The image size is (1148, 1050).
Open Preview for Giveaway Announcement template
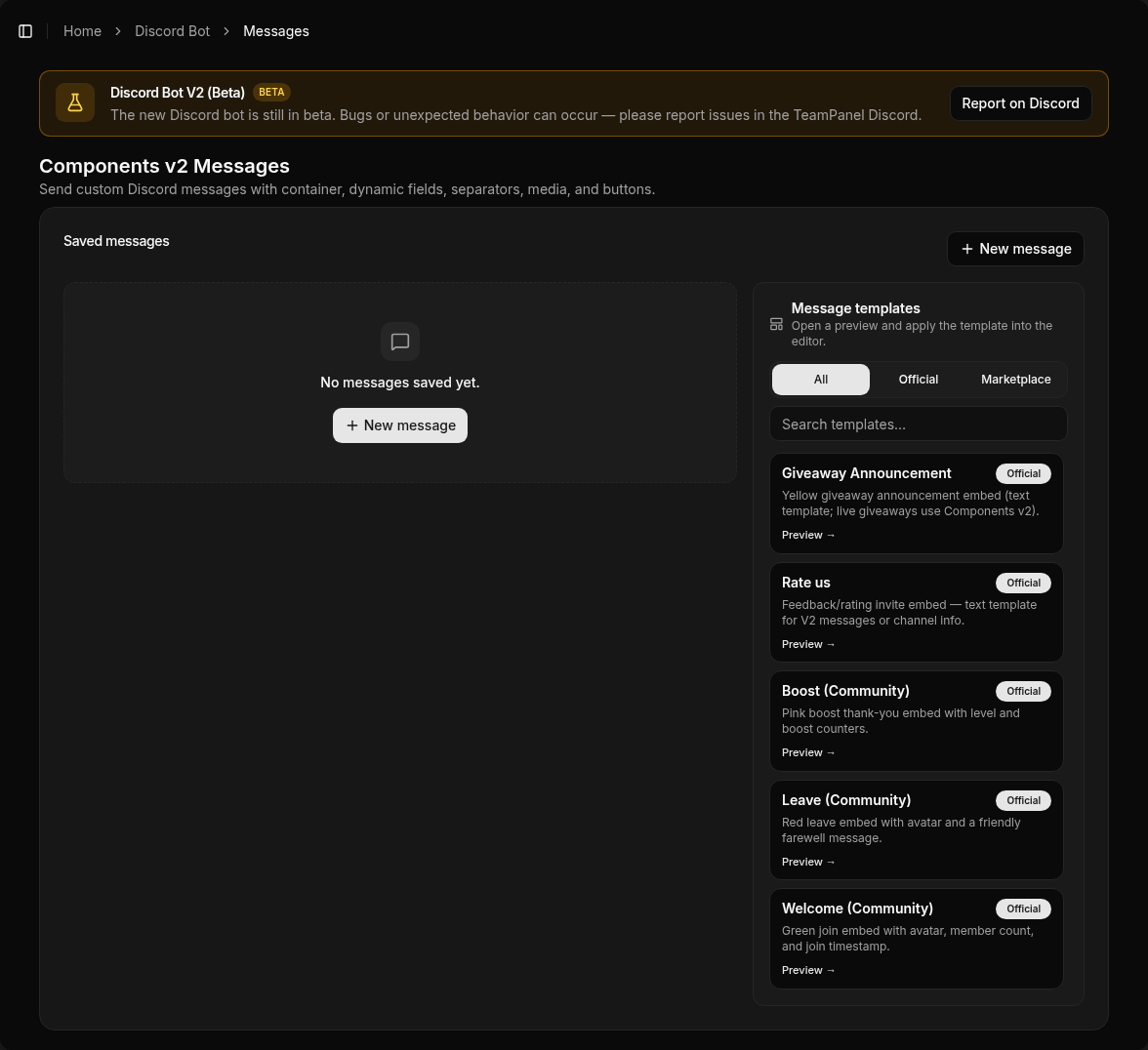(x=808, y=535)
